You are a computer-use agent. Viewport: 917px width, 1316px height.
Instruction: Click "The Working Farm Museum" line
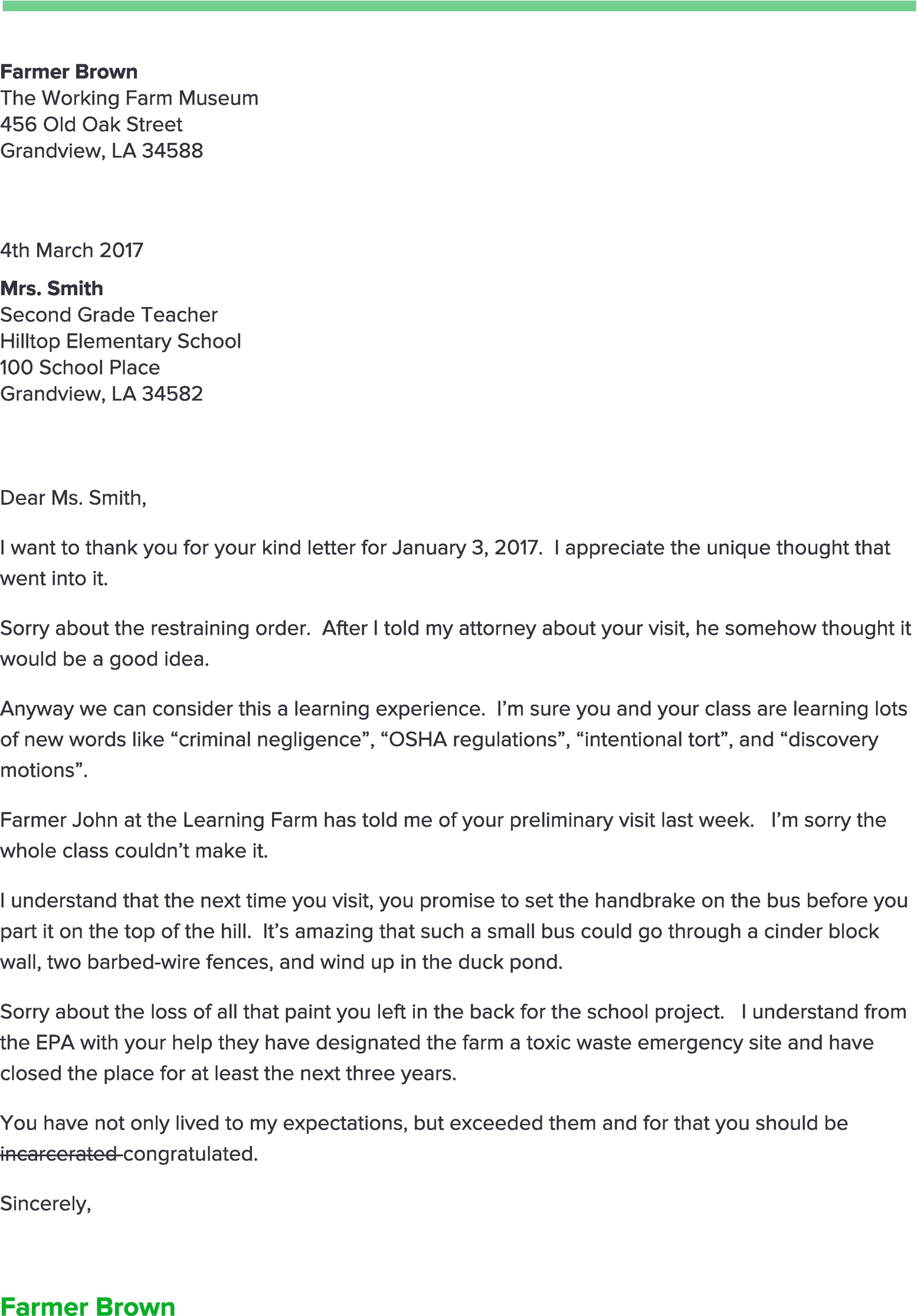click(x=129, y=98)
